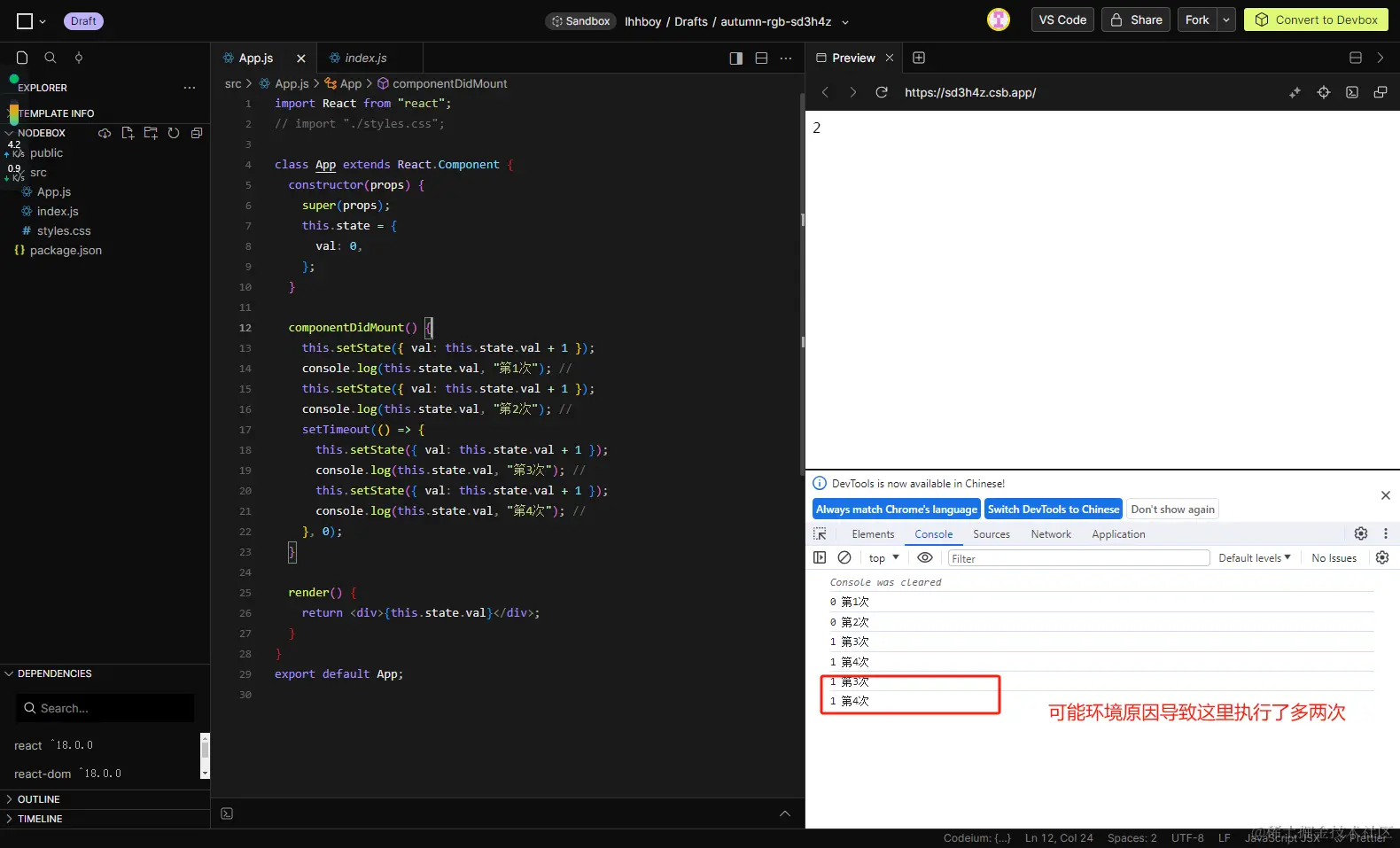This screenshot has width=1400, height=848.
Task: Click the Share button
Action: click(1136, 20)
